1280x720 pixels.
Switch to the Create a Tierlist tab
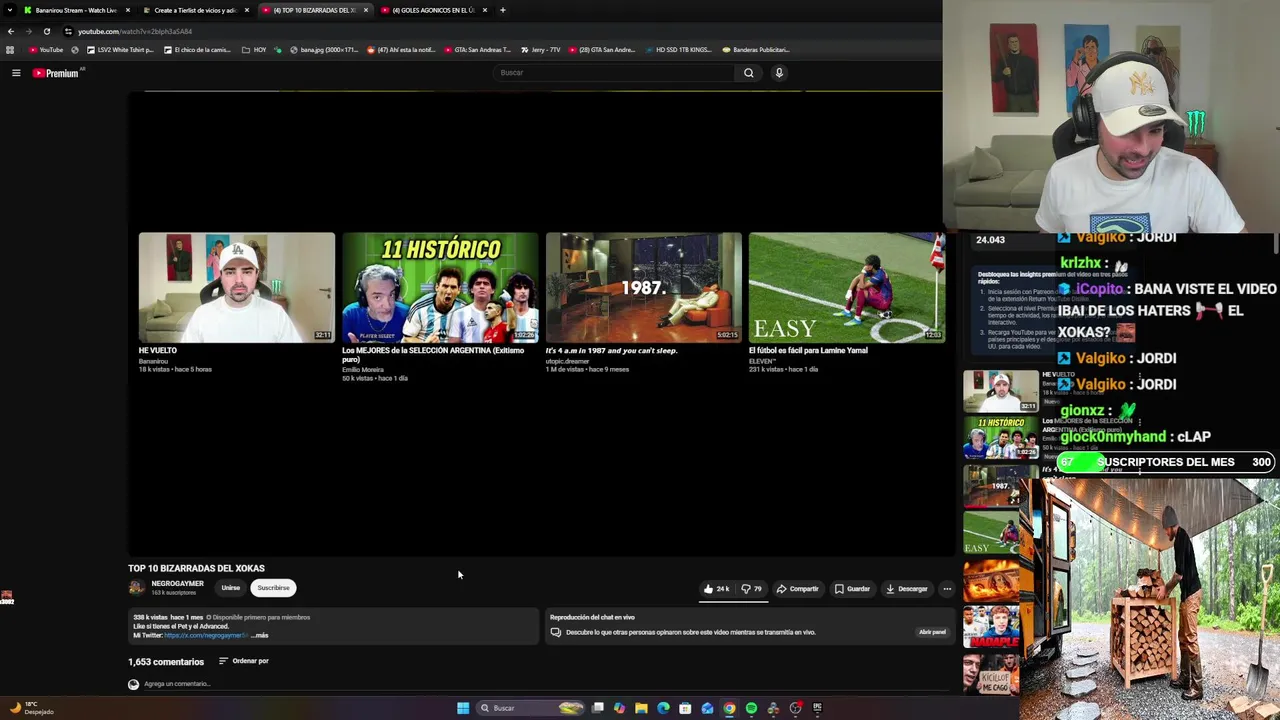(x=195, y=10)
